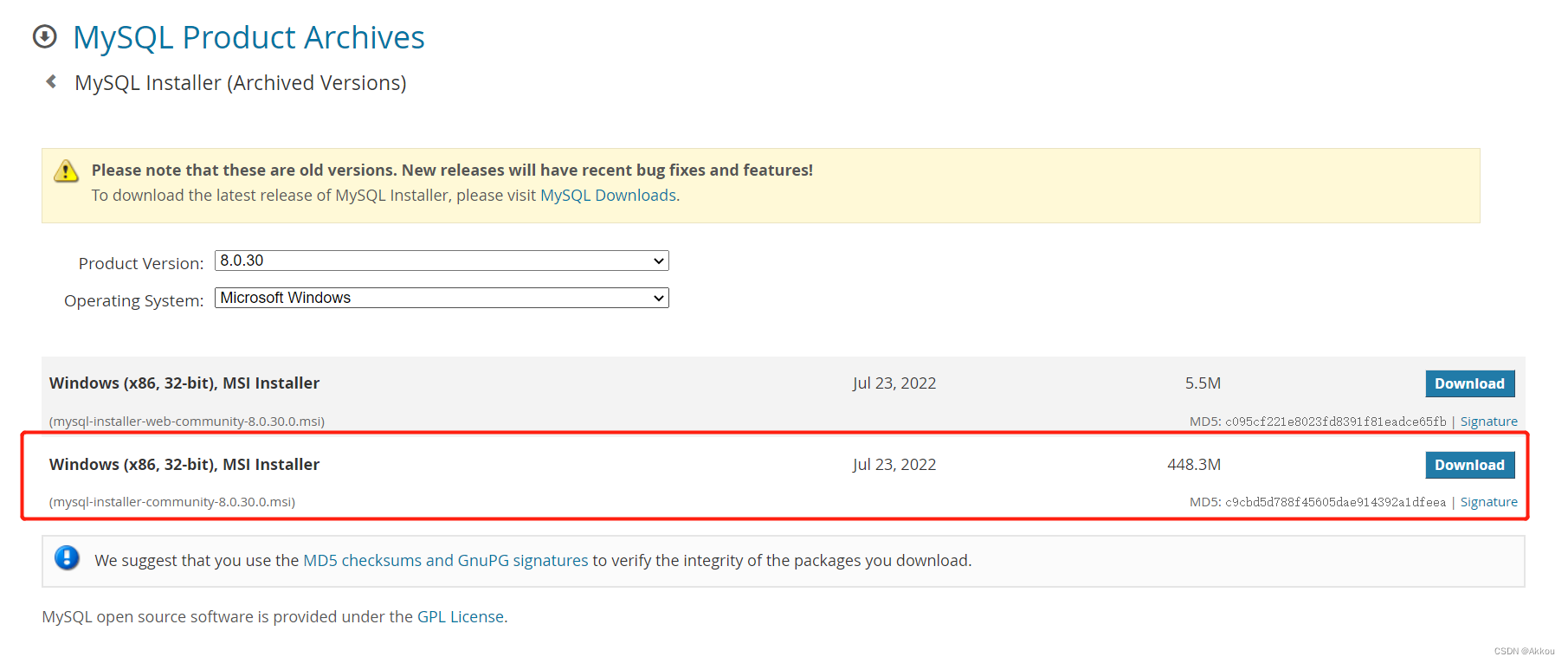Open Signature link for mysql-installer-community-8.0.30.0.msi
Screen dimensions: 1568x663
pos(1488,502)
